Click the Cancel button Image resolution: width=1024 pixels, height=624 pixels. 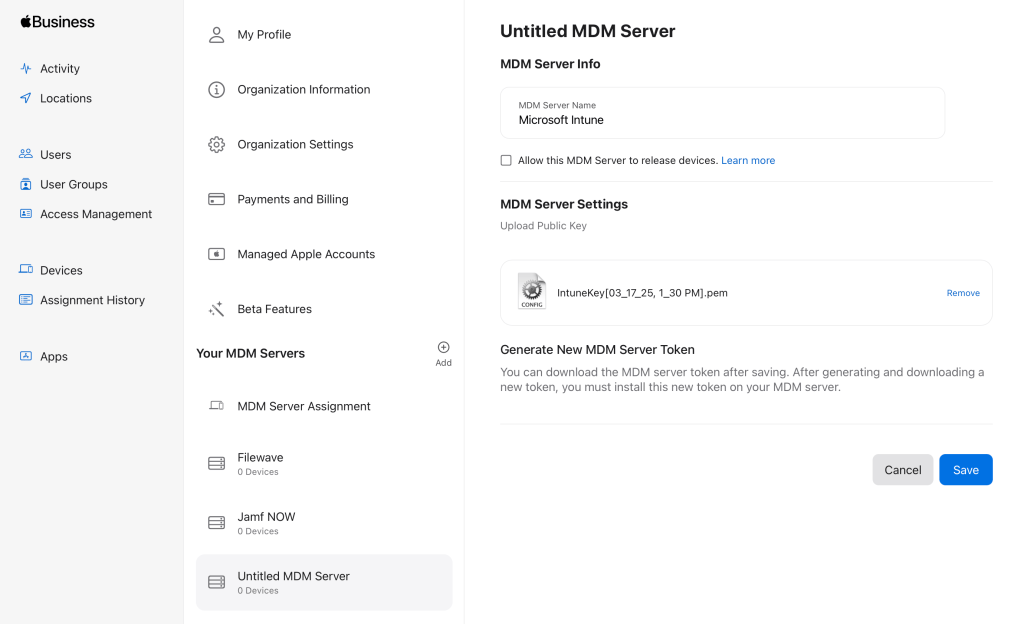(x=902, y=470)
